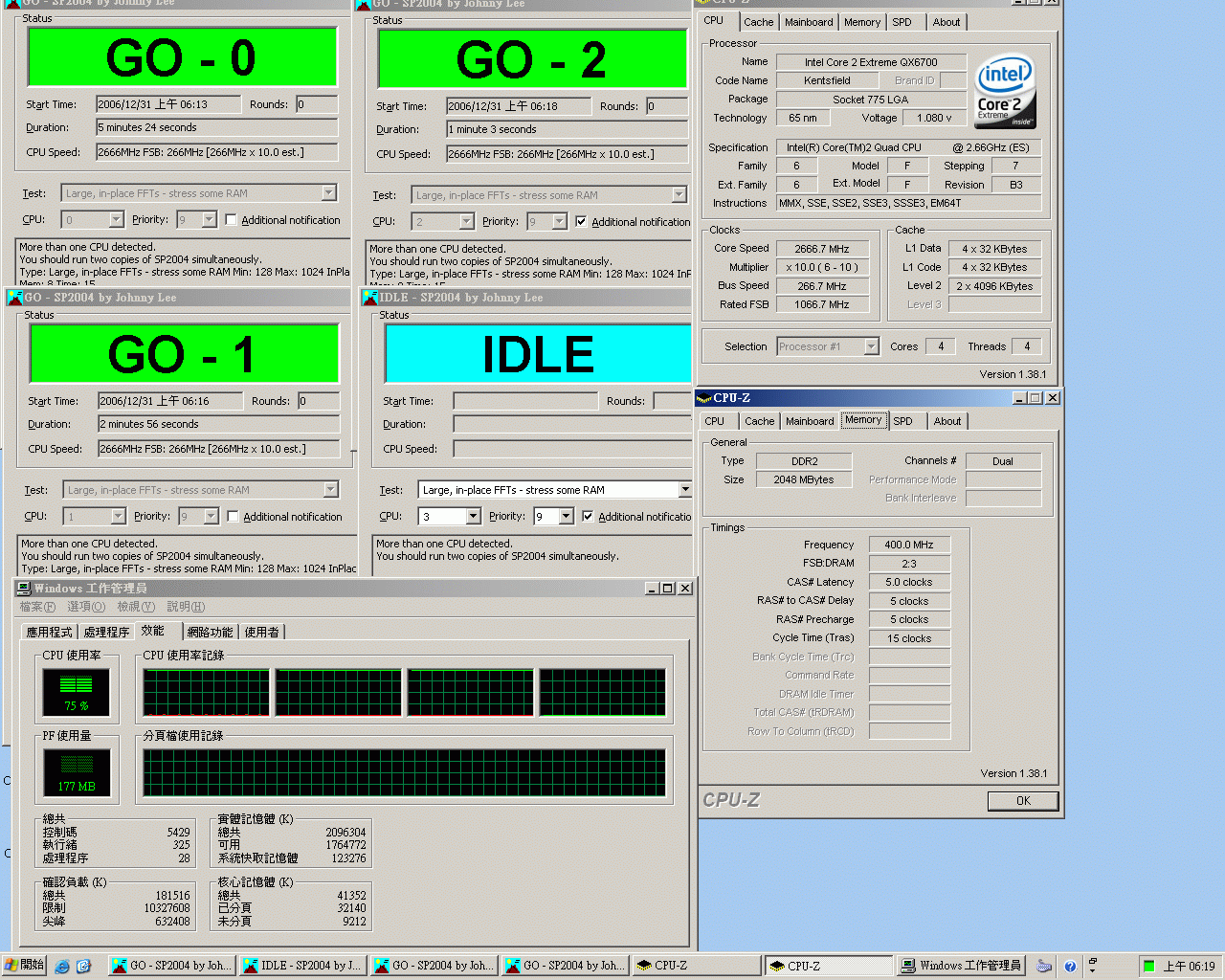Click SP2004 icon in GO - 1 title bar
Image resolution: width=1225 pixels, height=980 pixels.
[x=14, y=298]
